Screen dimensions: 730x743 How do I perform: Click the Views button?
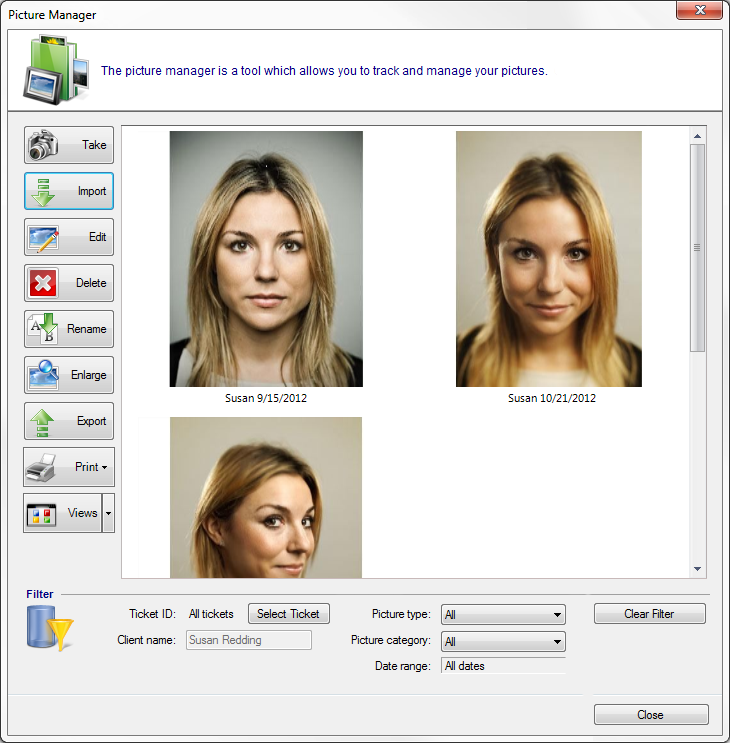point(63,513)
